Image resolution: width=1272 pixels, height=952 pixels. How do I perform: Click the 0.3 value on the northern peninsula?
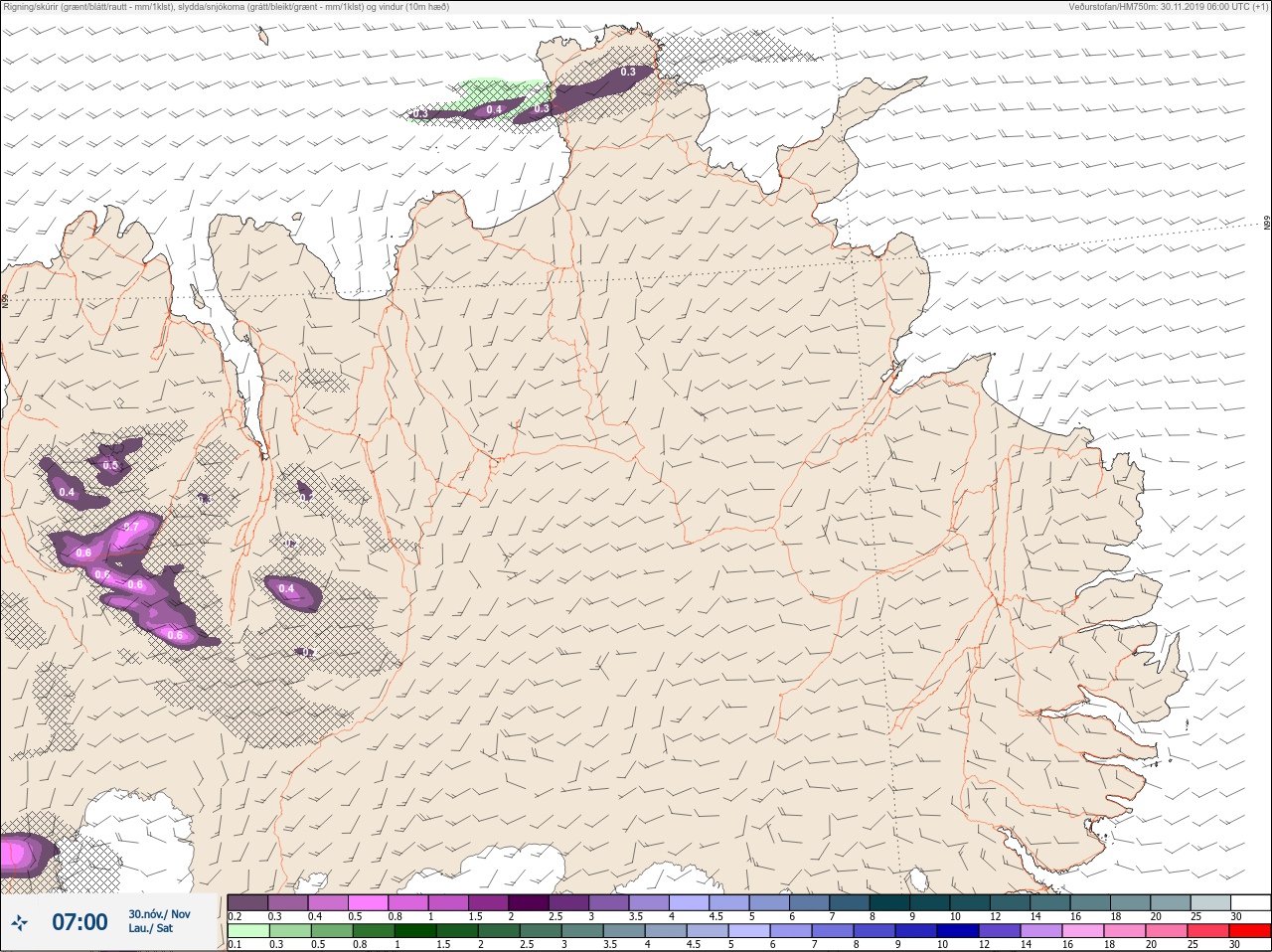point(628,72)
